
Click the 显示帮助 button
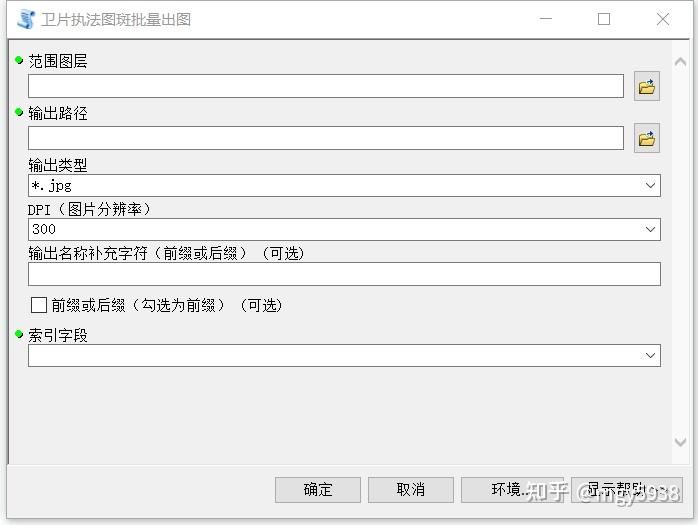click(627, 490)
